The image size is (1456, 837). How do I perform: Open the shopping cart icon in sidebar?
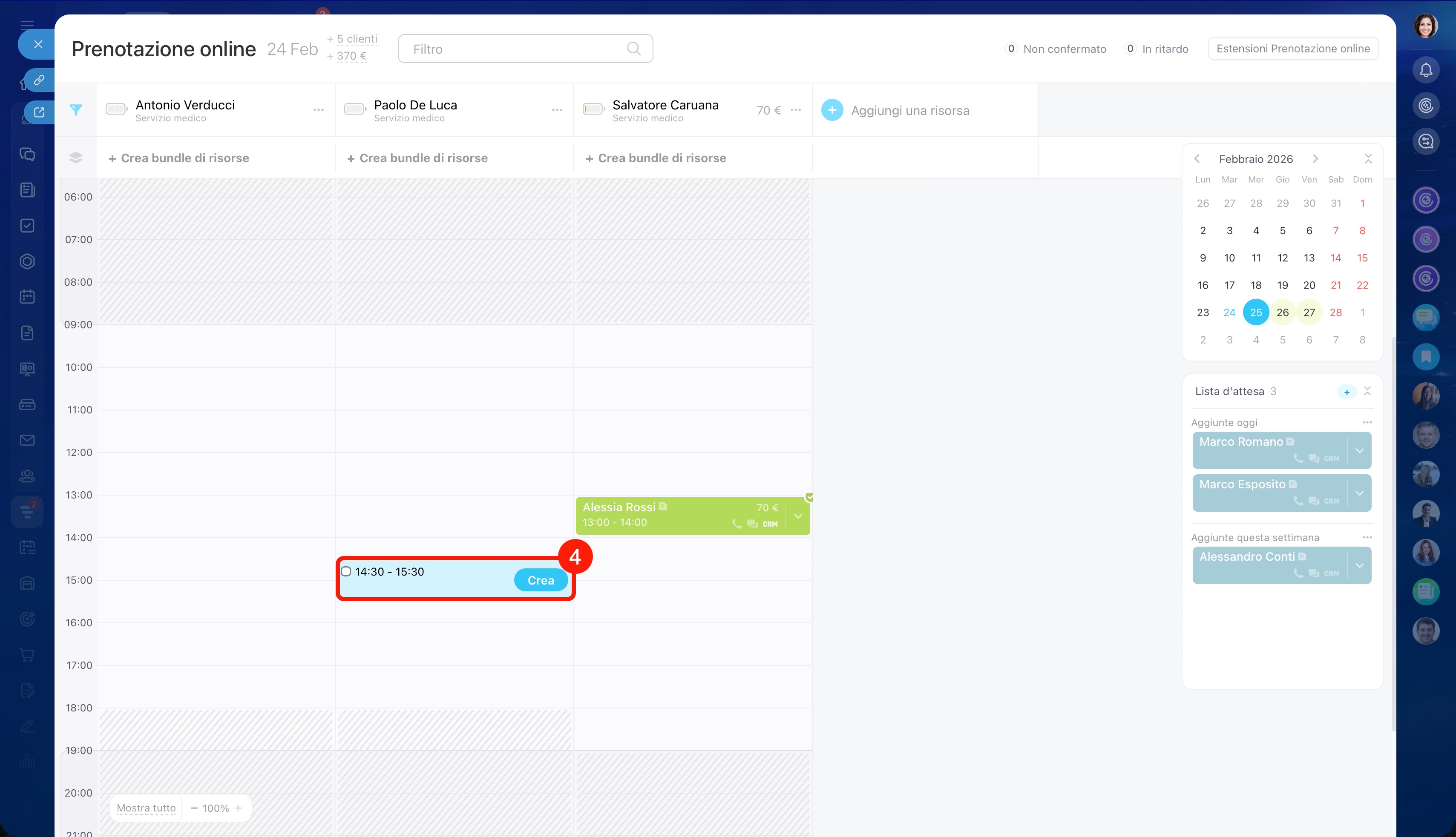point(27,654)
